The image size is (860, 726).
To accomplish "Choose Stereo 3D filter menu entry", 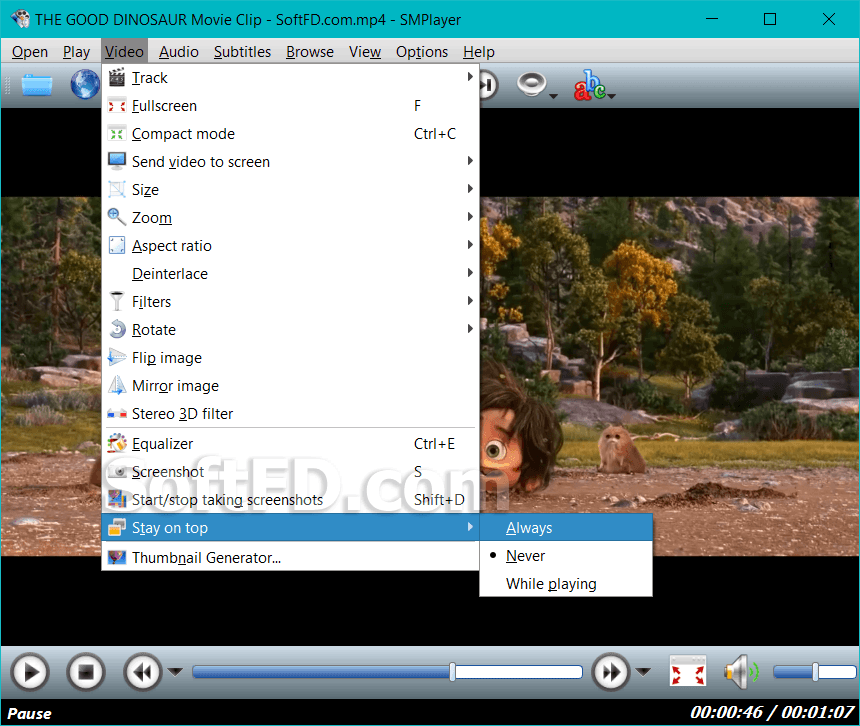I will tap(290, 413).
